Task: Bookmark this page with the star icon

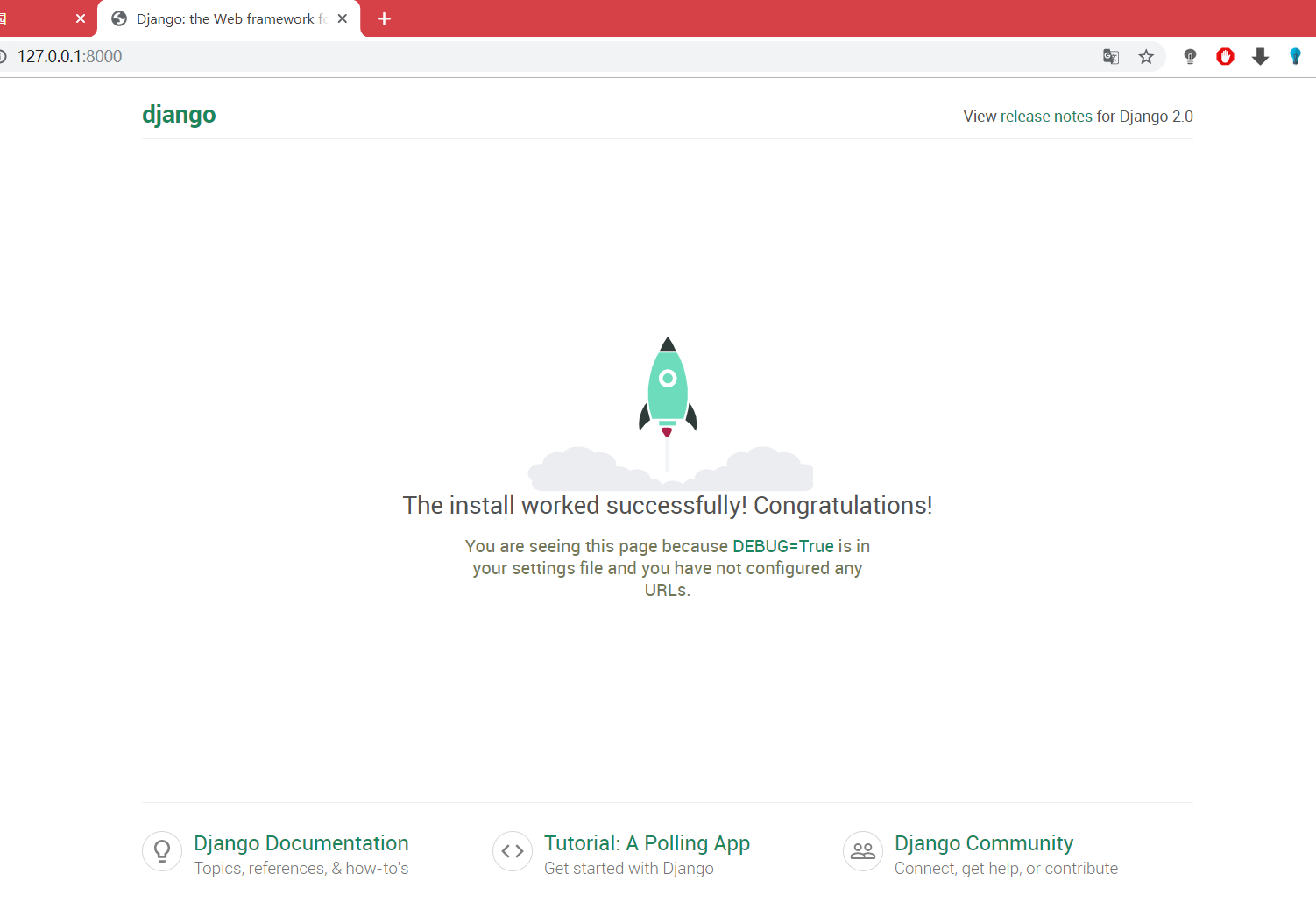Action: point(1146,57)
